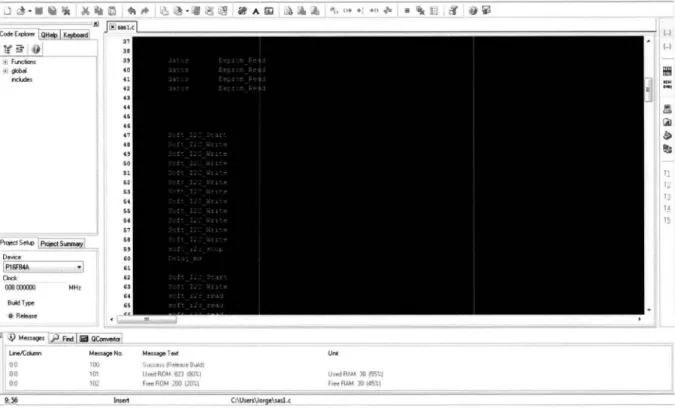This screenshot has height=408, width=675.
Task: Click the Delay_ms code on line 60
Action: (x=185, y=259)
